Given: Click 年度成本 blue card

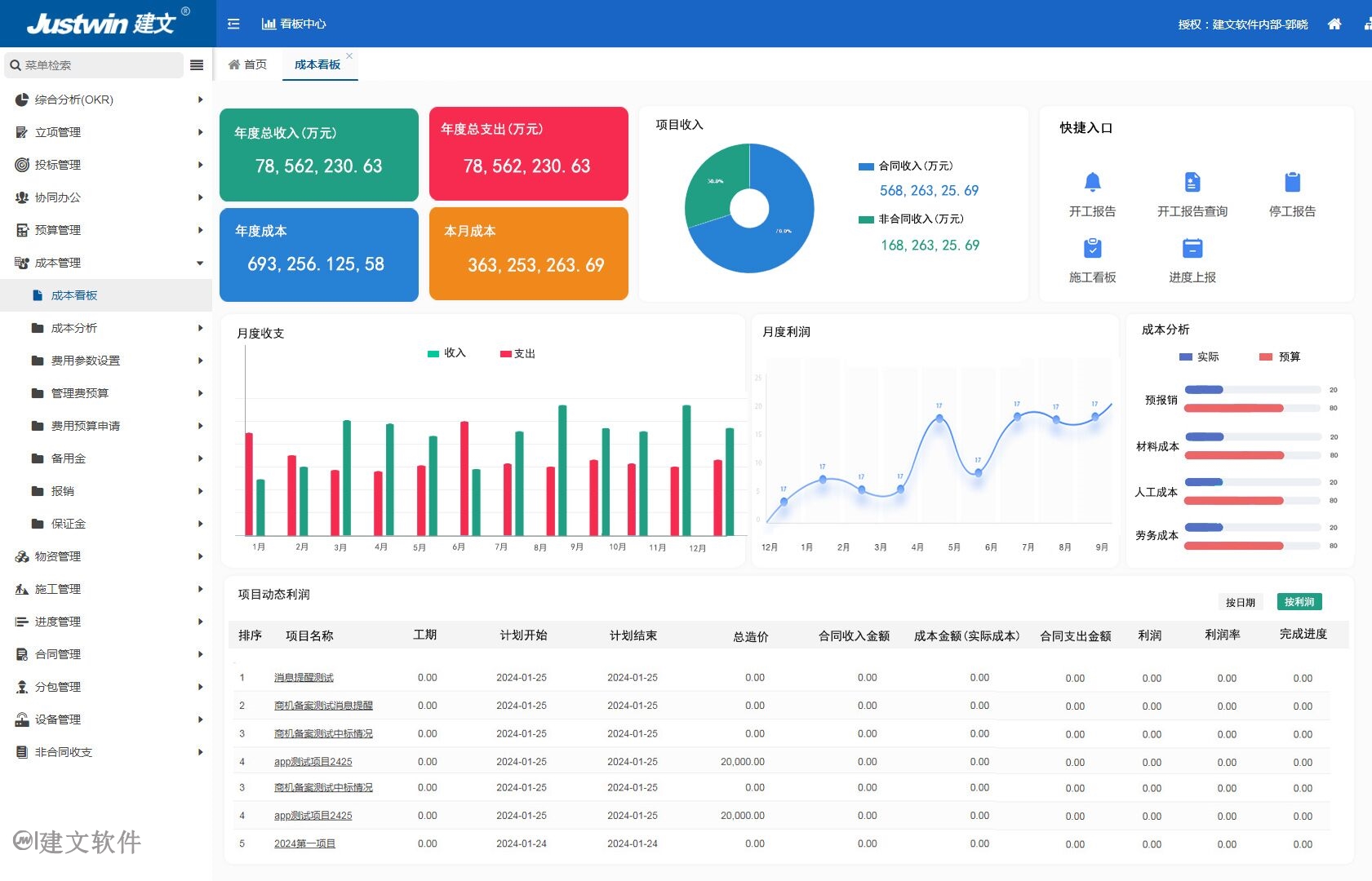Looking at the screenshot, I should tap(319, 255).
